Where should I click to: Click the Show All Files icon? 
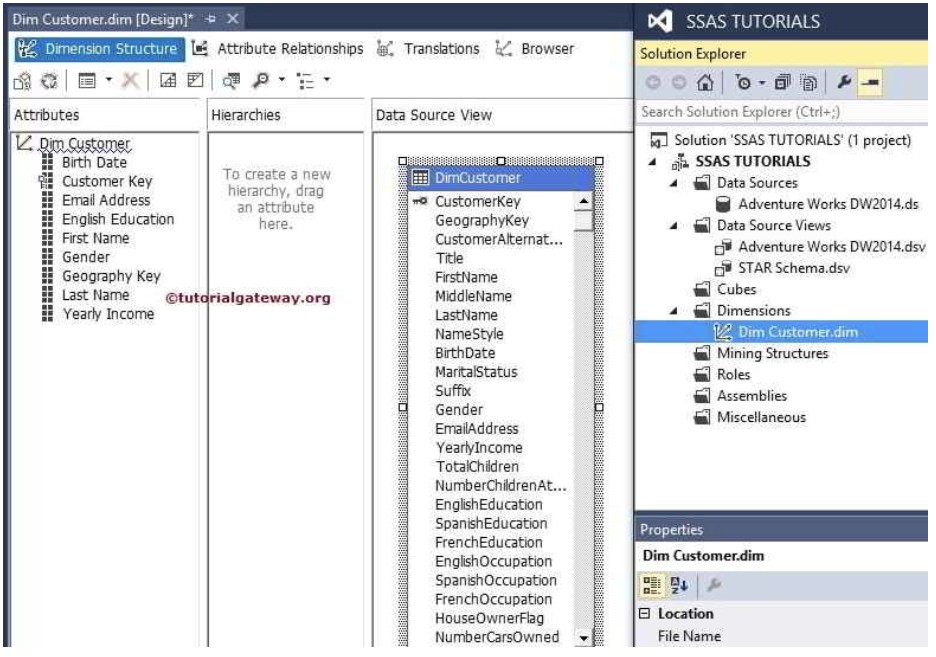click(808, 82)
